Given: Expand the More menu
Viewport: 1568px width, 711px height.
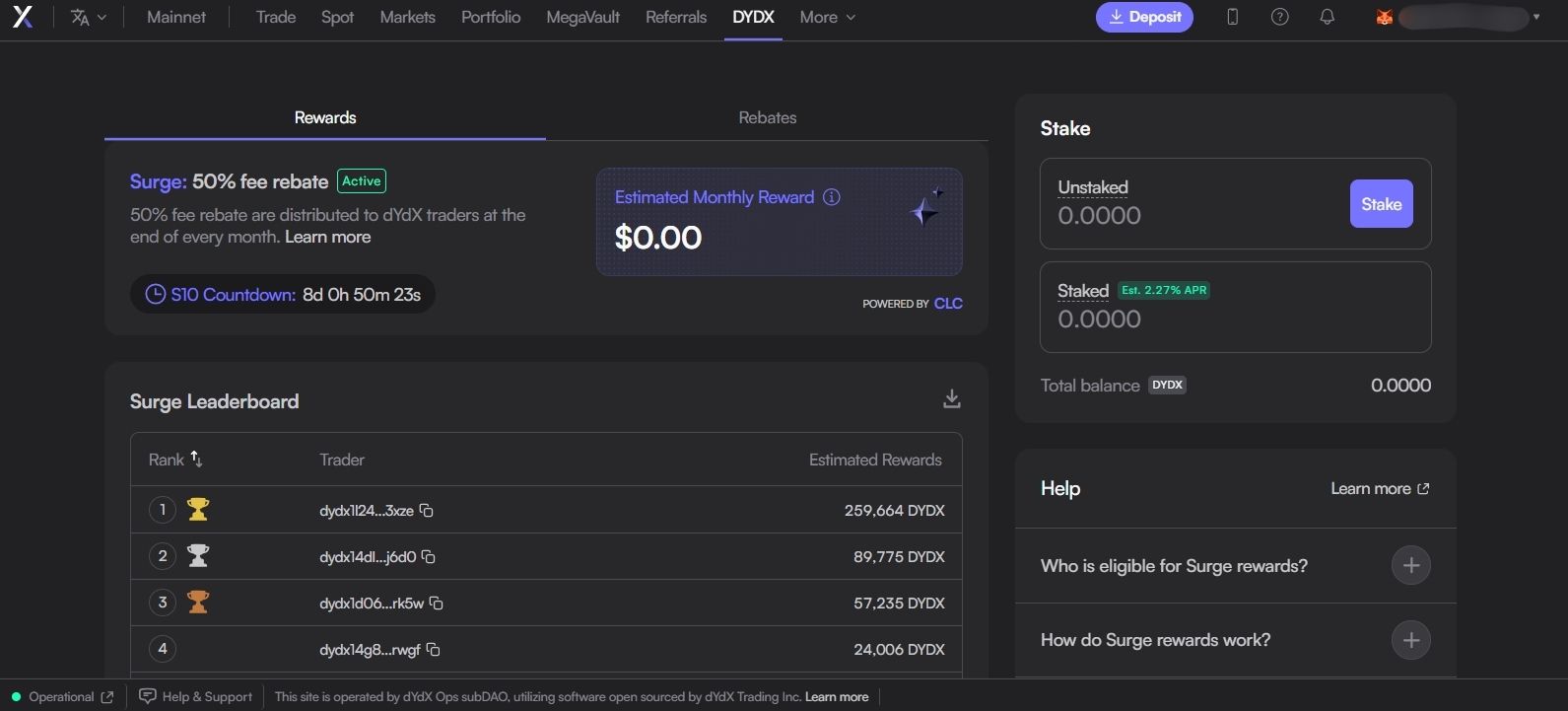Looking at the screenshot, I should 827,18.
